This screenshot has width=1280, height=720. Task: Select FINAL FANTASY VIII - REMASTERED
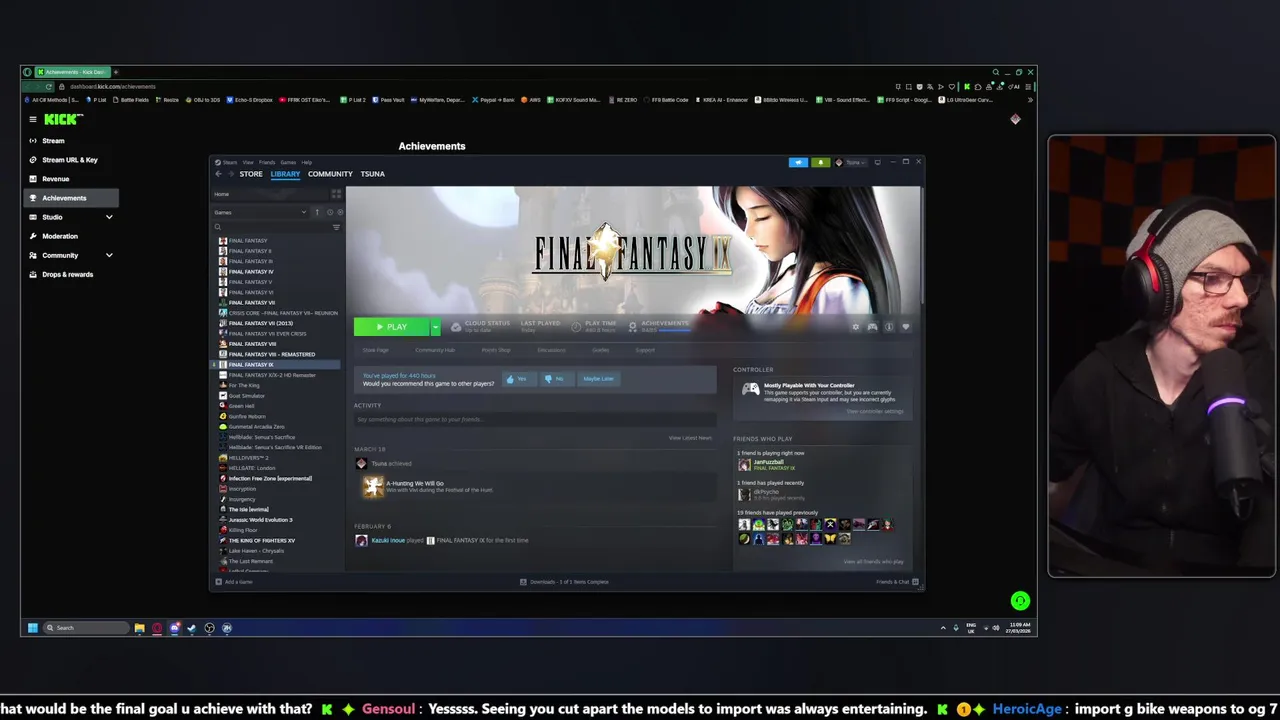point(271,354)
